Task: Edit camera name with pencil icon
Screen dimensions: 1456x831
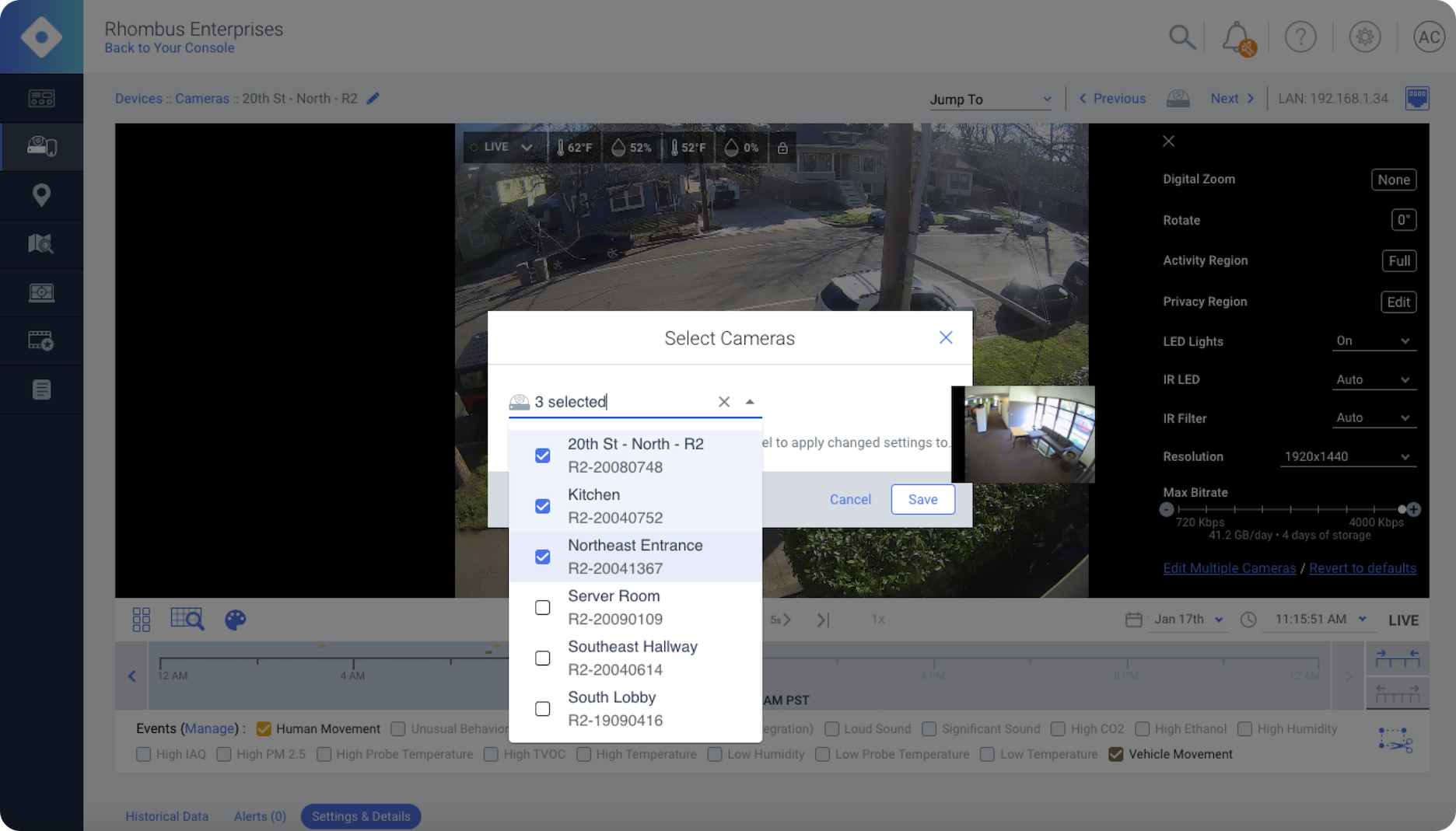Action: point(373,99)
